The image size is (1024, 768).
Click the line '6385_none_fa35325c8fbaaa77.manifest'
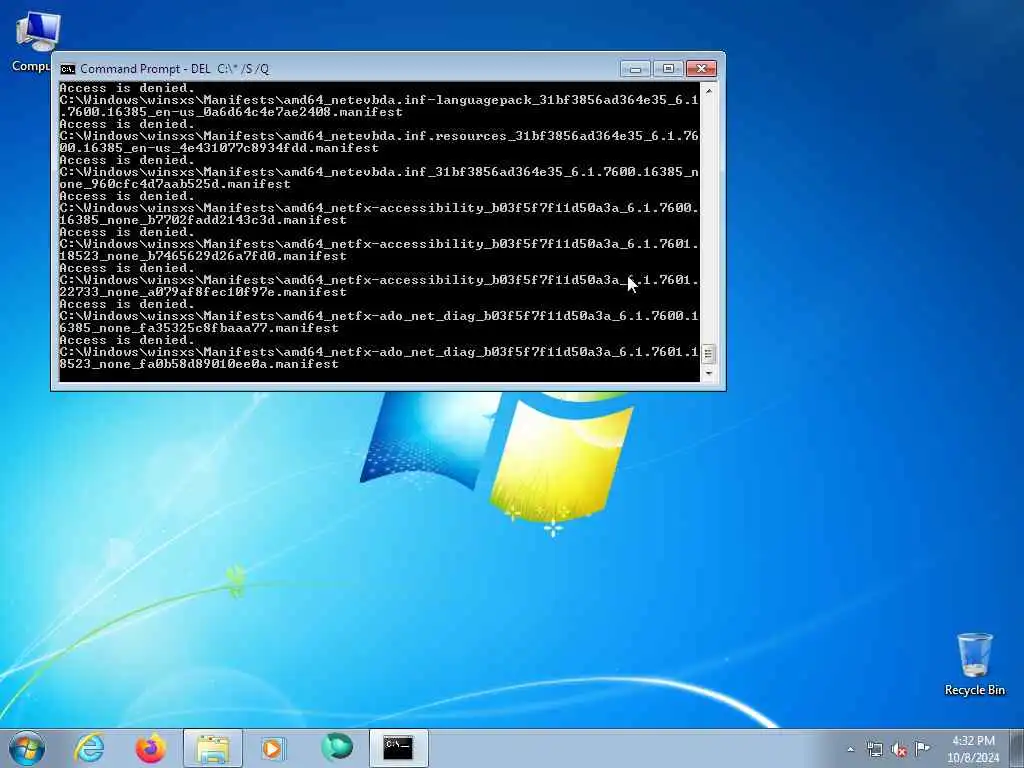click(x=199, y=328)
